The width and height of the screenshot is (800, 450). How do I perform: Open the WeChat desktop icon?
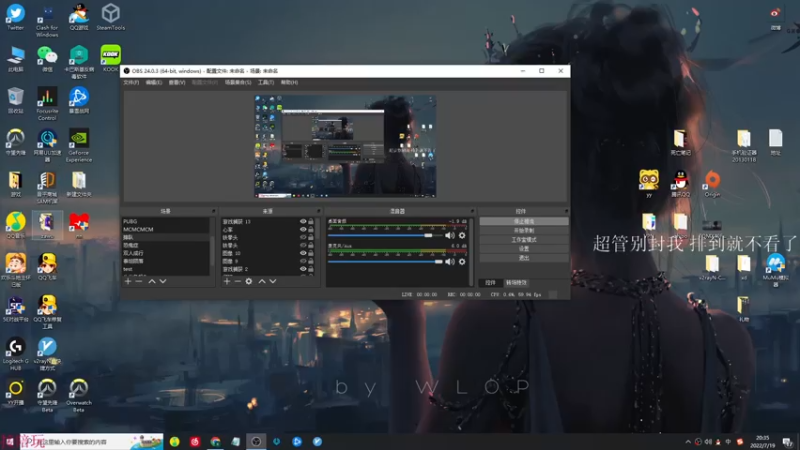click(47, 58)
